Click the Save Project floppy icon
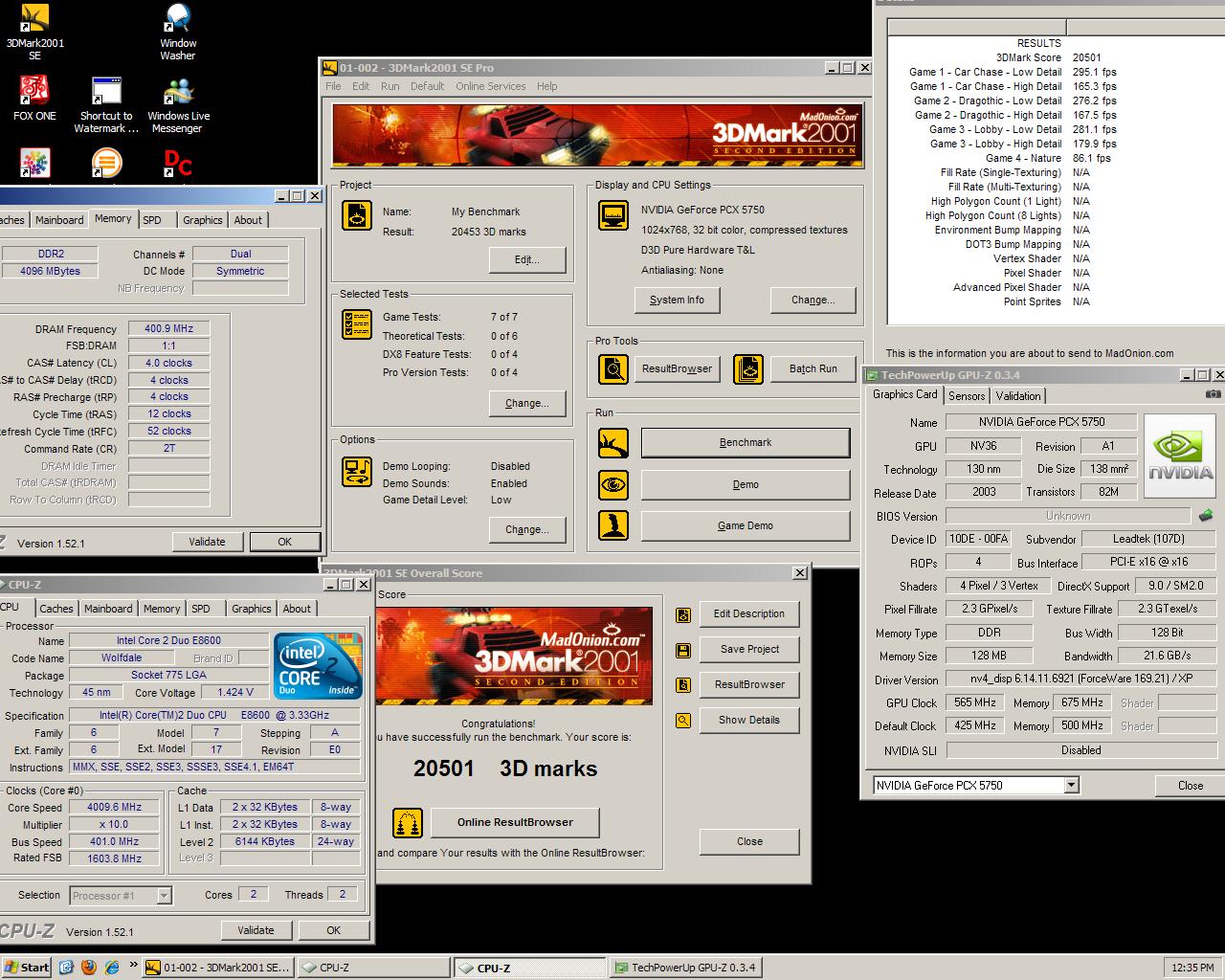Image resolution: width=1225 pixels, height=980 pixels. (x=683, y=650)
